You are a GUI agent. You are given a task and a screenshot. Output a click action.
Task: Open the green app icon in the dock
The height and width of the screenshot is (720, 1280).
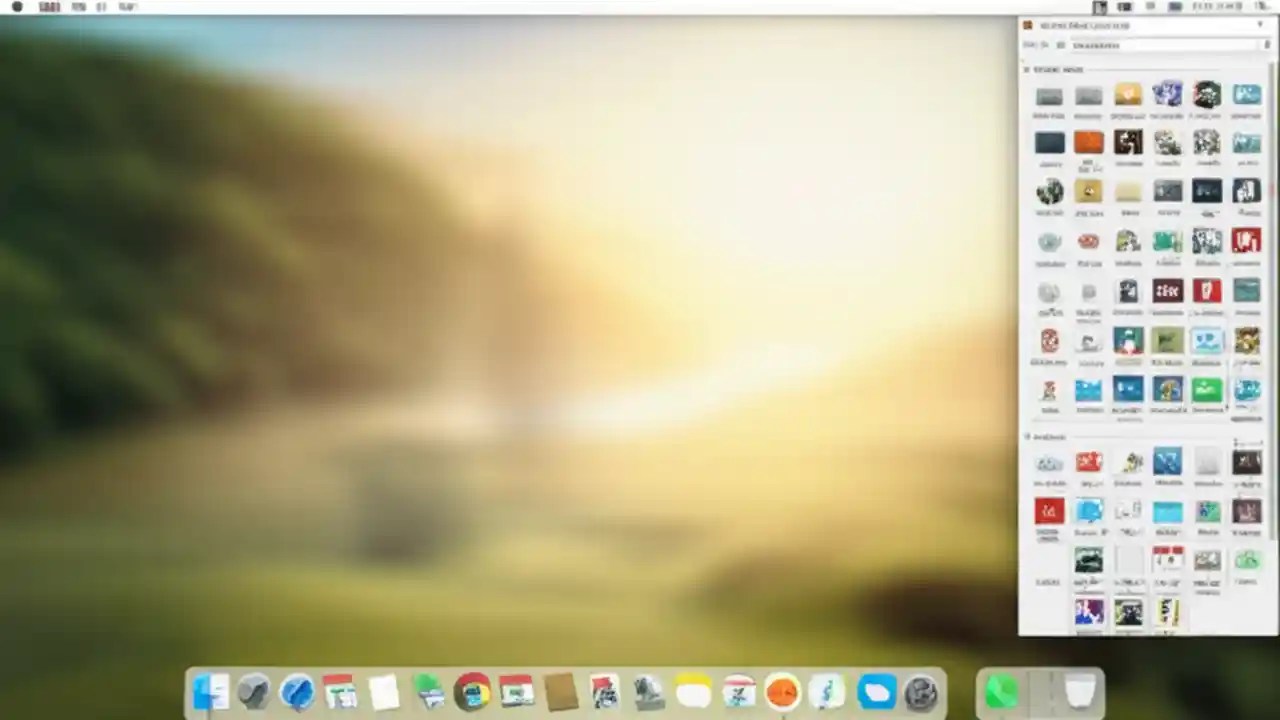(1001, 690)
